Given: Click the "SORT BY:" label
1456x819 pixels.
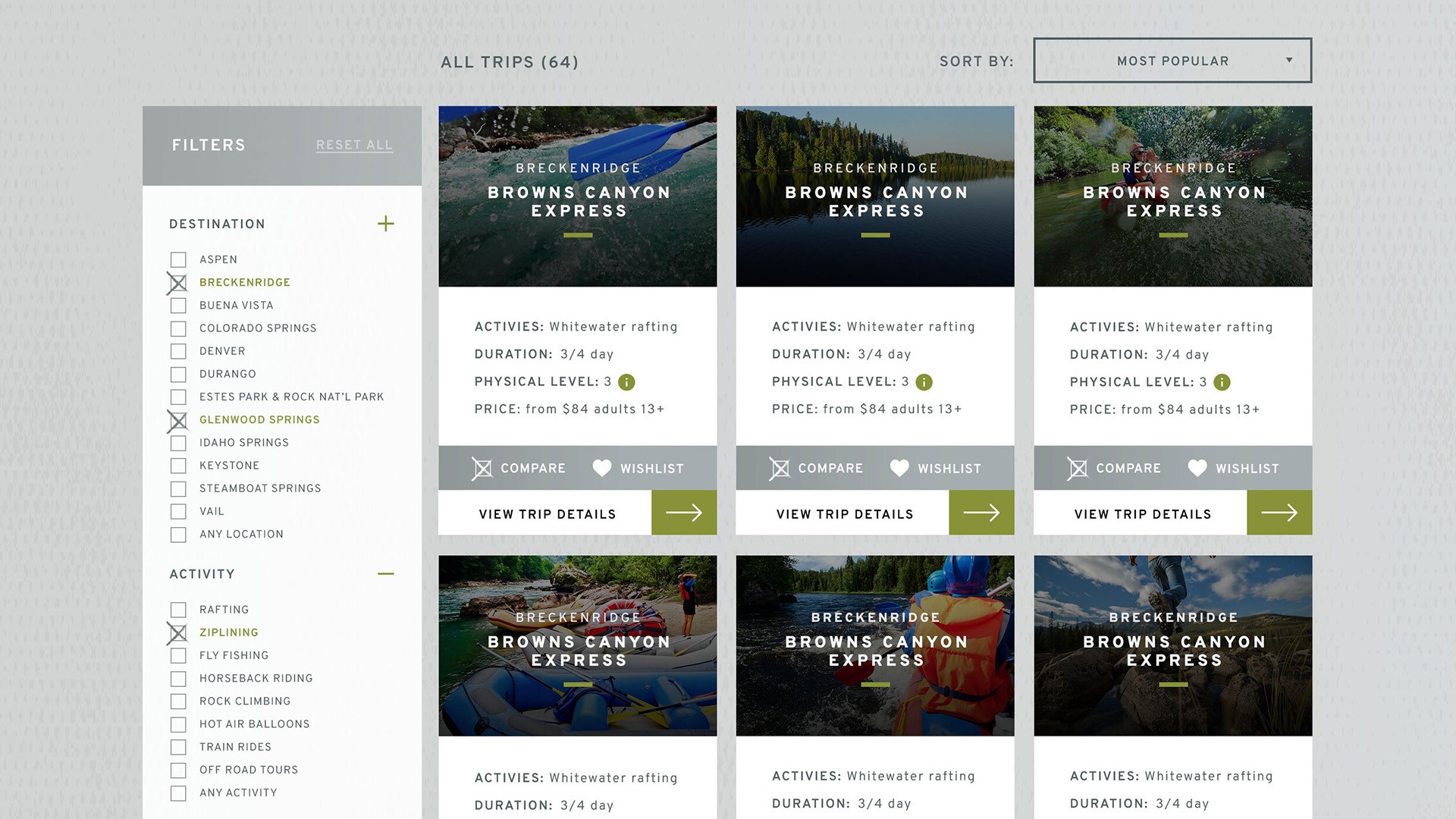Looking at the screenshot, I should point(977,61).
